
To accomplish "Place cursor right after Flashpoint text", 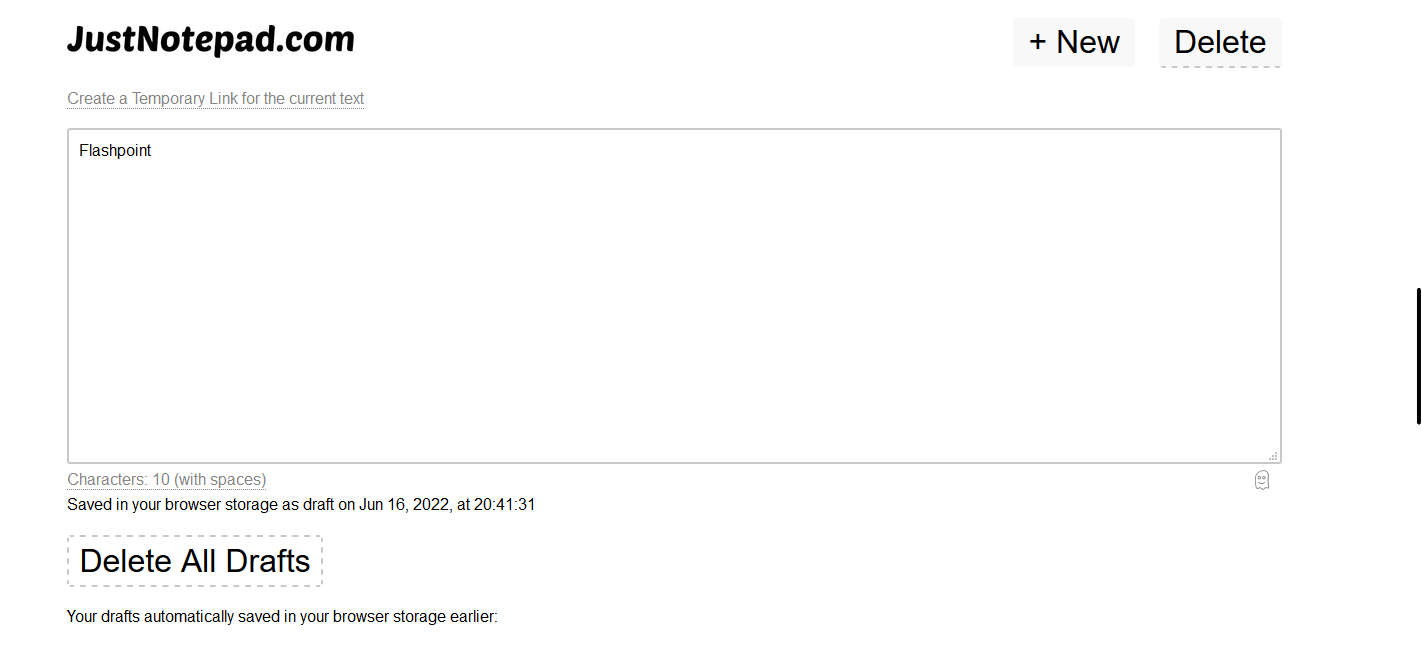I will pos(154,151).
